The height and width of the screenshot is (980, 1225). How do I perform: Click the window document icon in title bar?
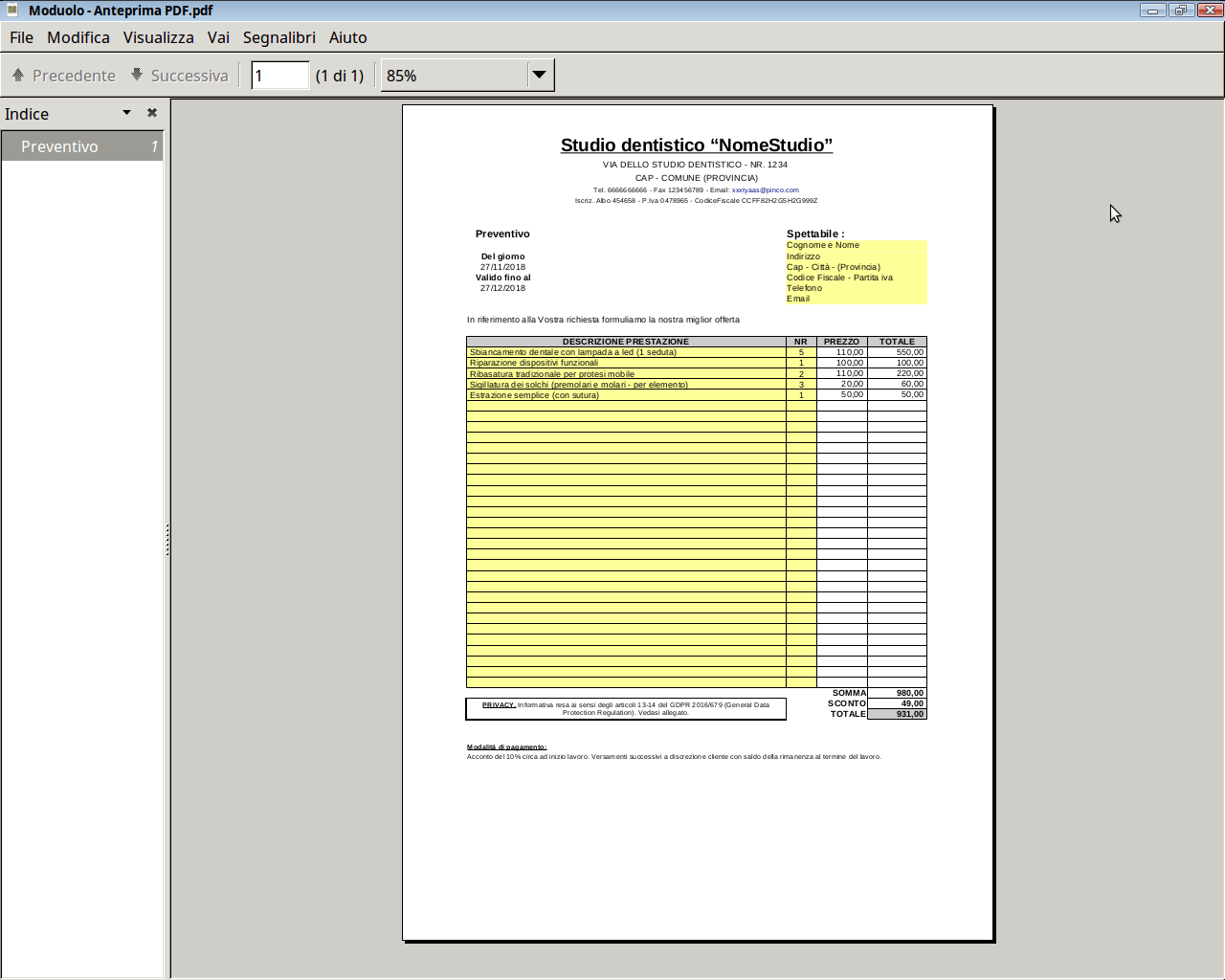point(12,10)
